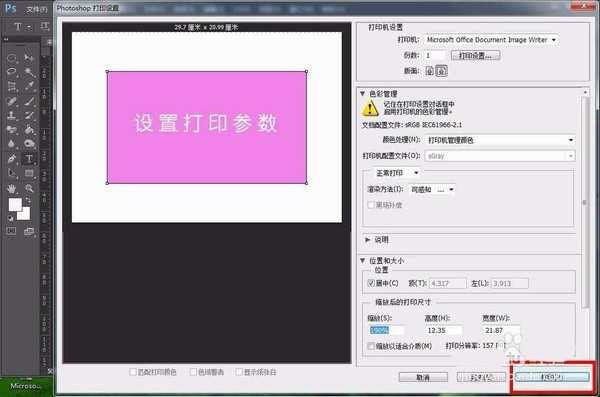Open the Type tool preset dropdown arrow

click(29, 27)
